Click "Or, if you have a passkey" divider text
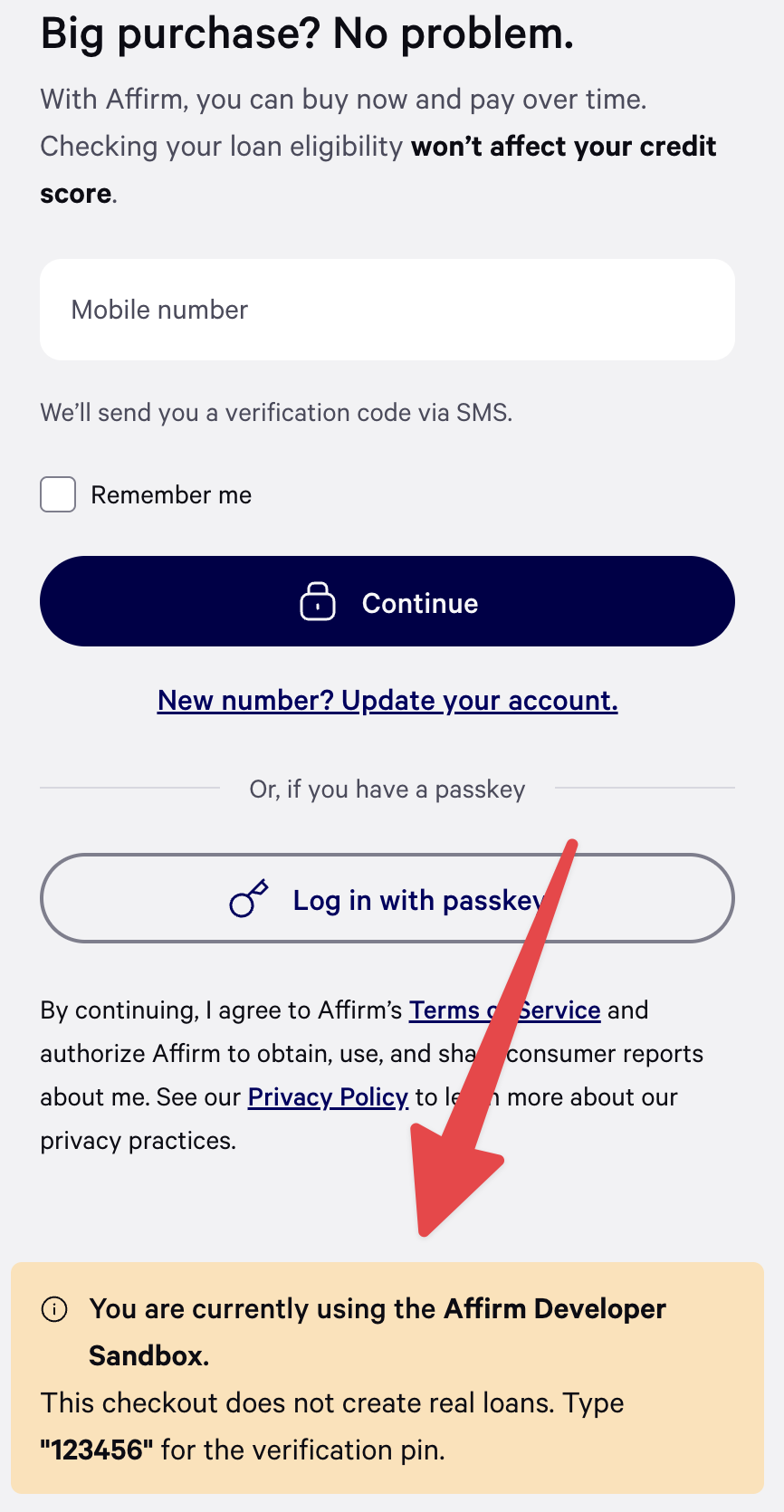Image resolution: width=784 pixels, height=1512 pixels. [387, 789]
